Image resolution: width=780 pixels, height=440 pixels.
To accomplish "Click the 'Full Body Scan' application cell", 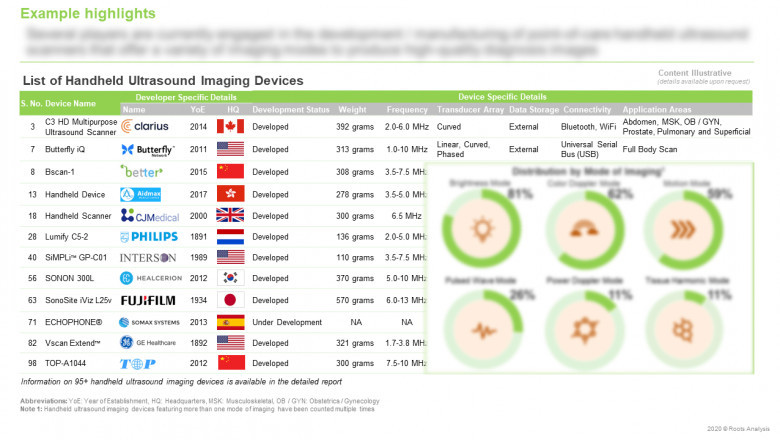I will click(x=650, y=149).
